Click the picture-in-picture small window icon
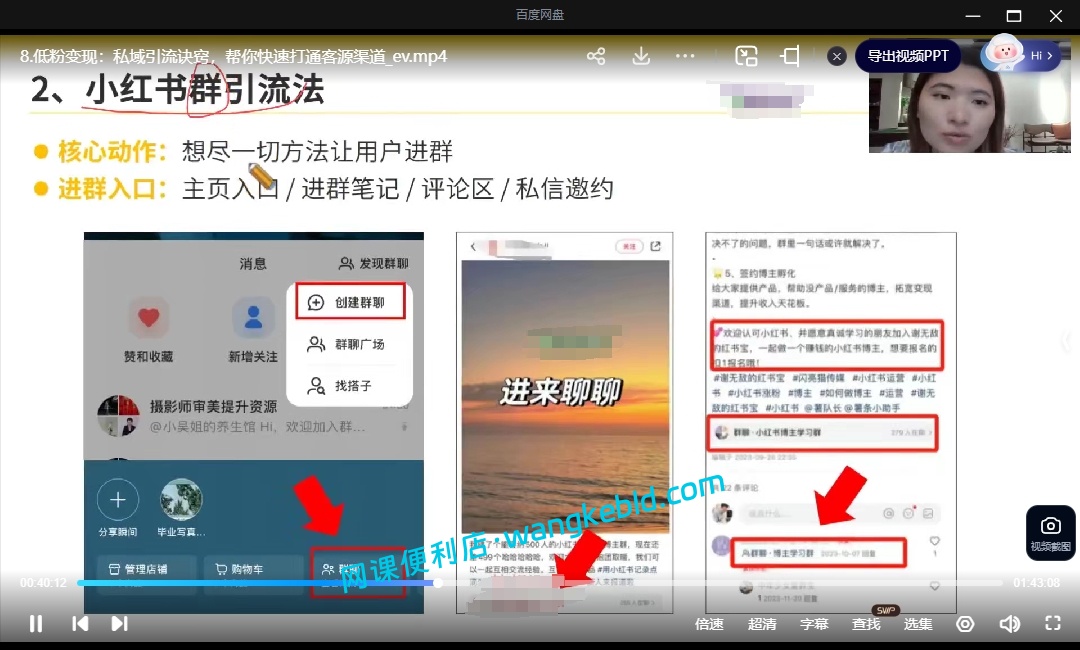Screen dimensions: 1080x650 (x=746, y=56)
